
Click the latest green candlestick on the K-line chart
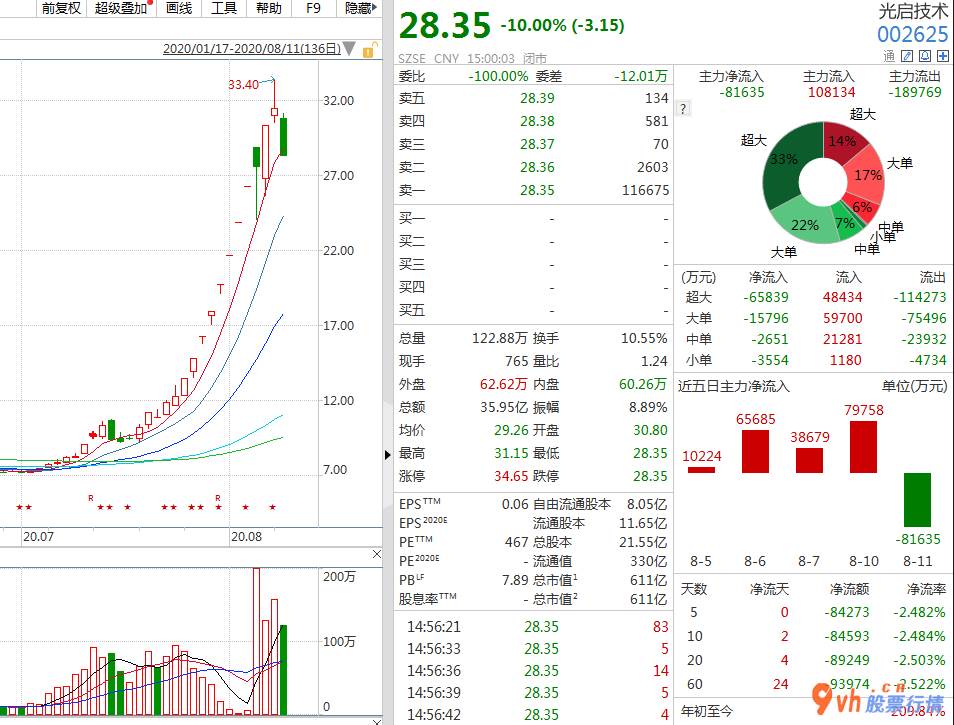pos(283,136)
